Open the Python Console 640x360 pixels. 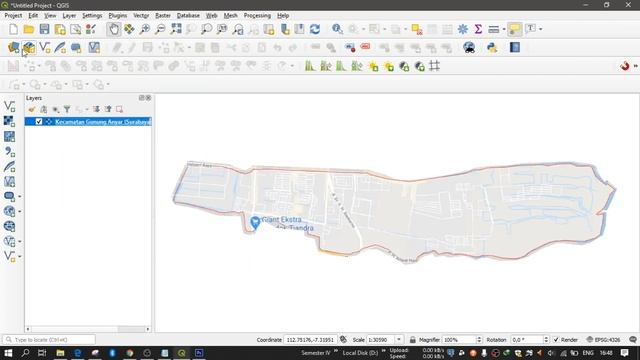[492, 47]
